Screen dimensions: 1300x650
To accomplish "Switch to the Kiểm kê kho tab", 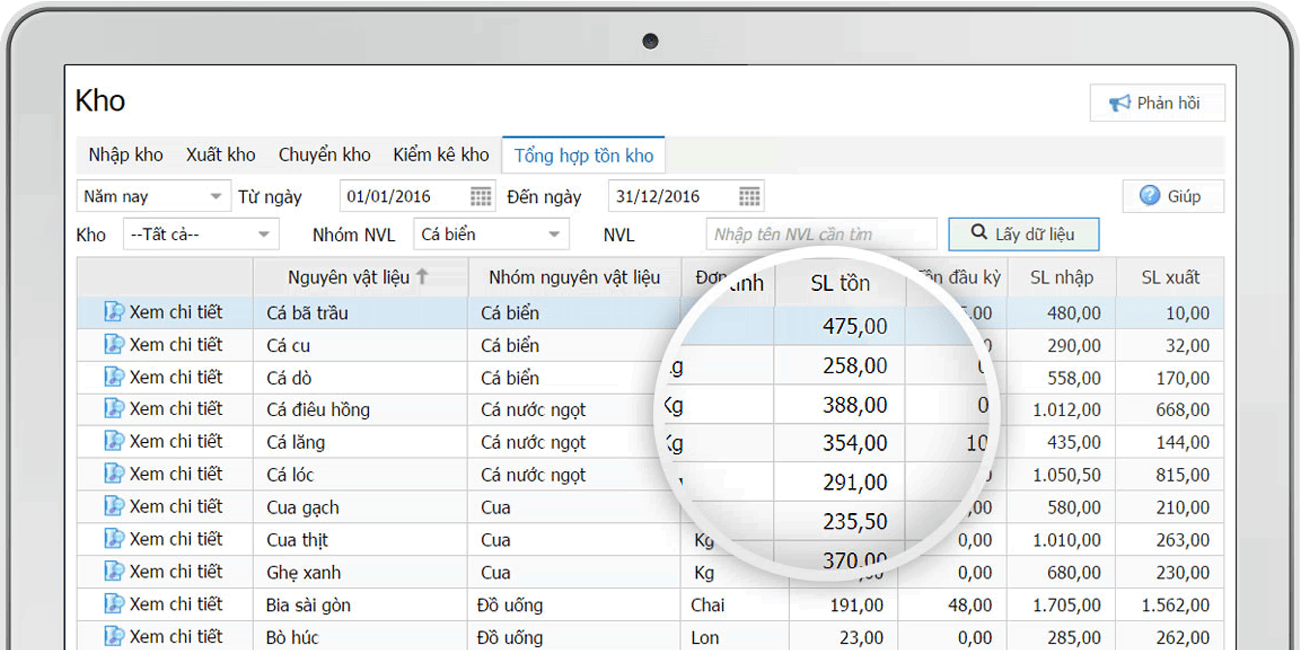I will (x=441, y=155).
